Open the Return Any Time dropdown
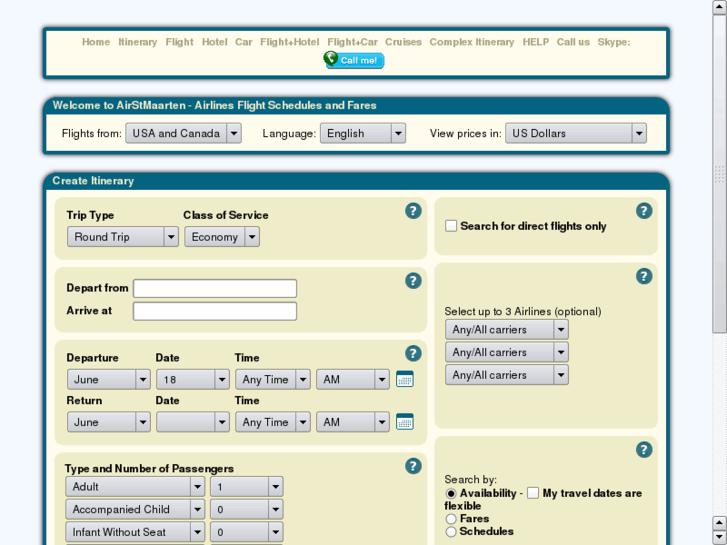Image resolution: width=727 pixels, height=545 pixels. tap(273, 422)
